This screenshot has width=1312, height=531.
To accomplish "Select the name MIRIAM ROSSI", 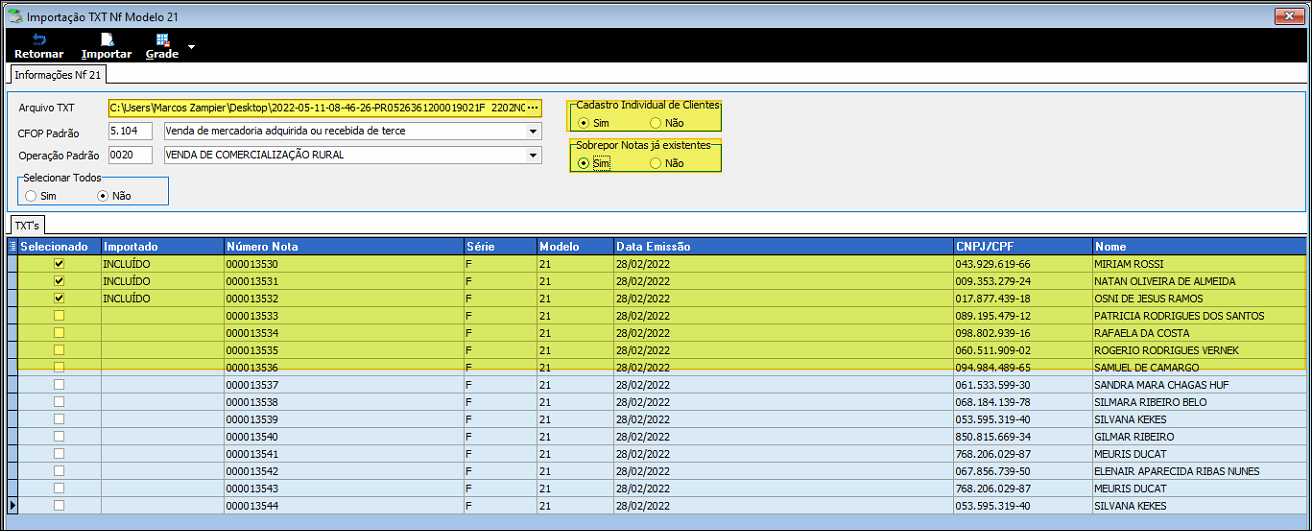I will (1128, 264).
